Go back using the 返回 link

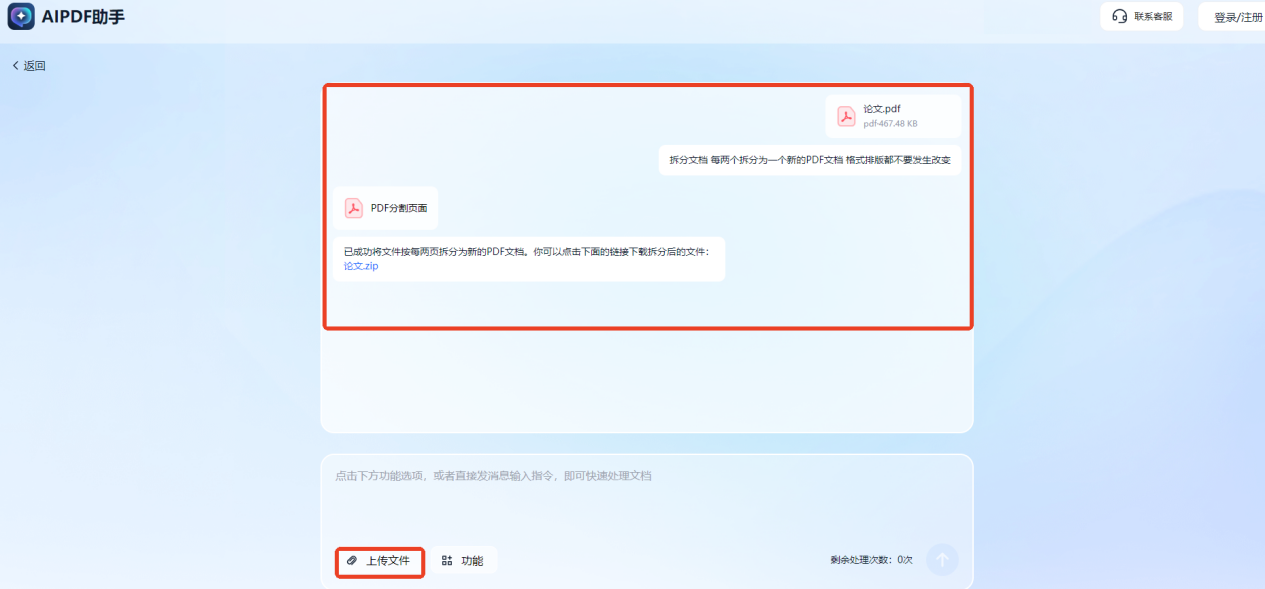(29, 66)
